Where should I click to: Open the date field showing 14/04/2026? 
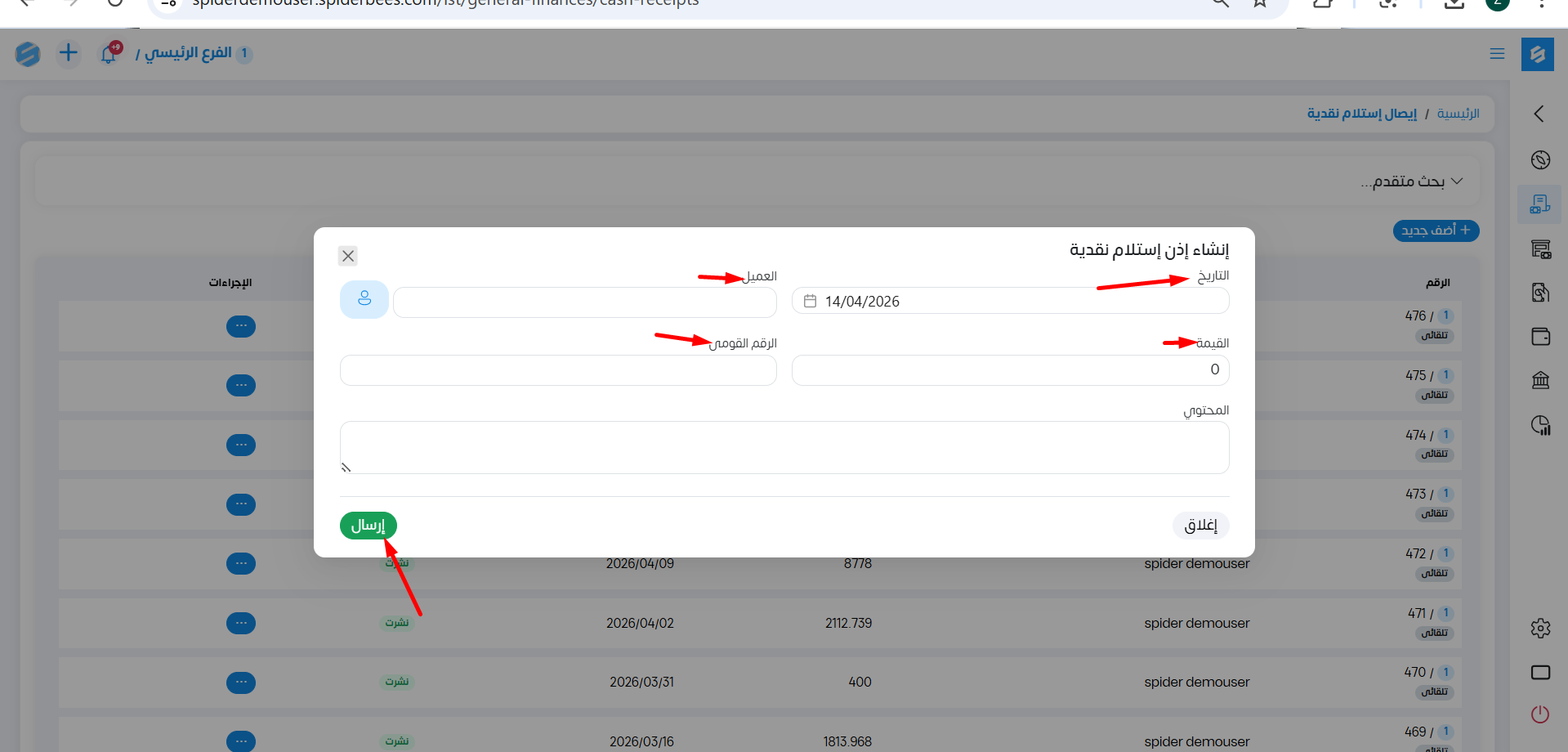point(1010,301)
